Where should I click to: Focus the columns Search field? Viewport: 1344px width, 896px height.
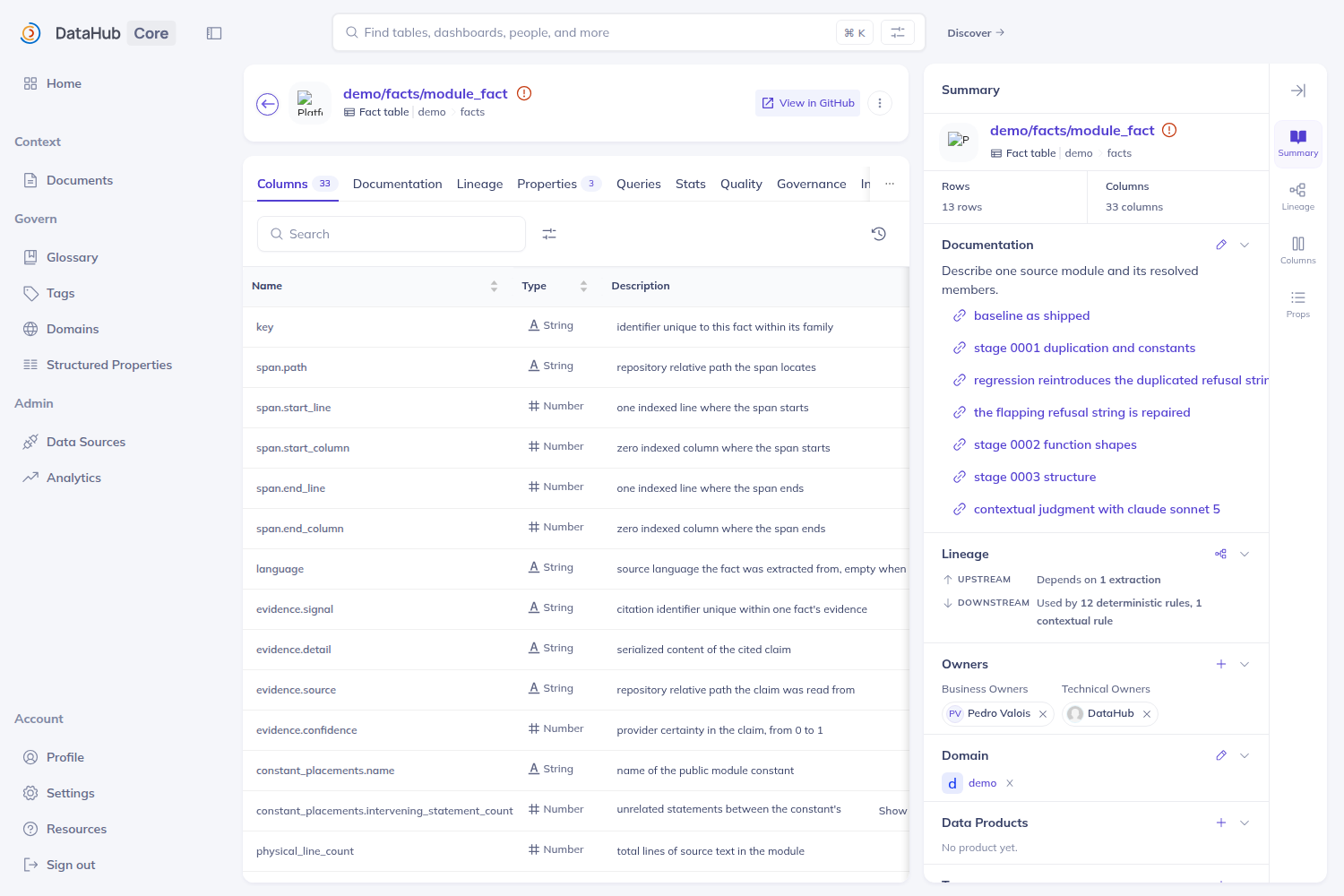click(392, 234)
